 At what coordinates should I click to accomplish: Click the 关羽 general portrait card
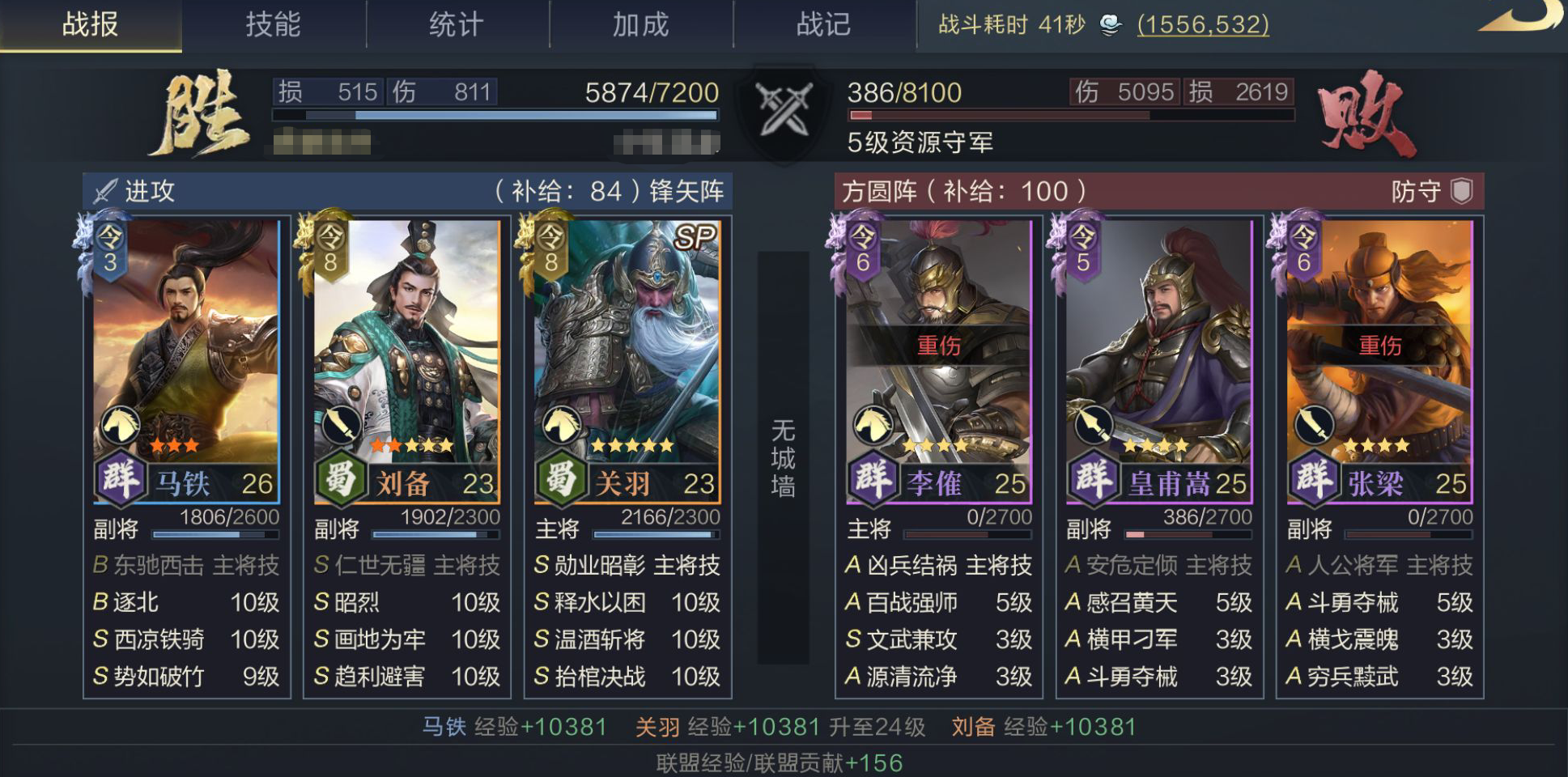pos(627,362)
